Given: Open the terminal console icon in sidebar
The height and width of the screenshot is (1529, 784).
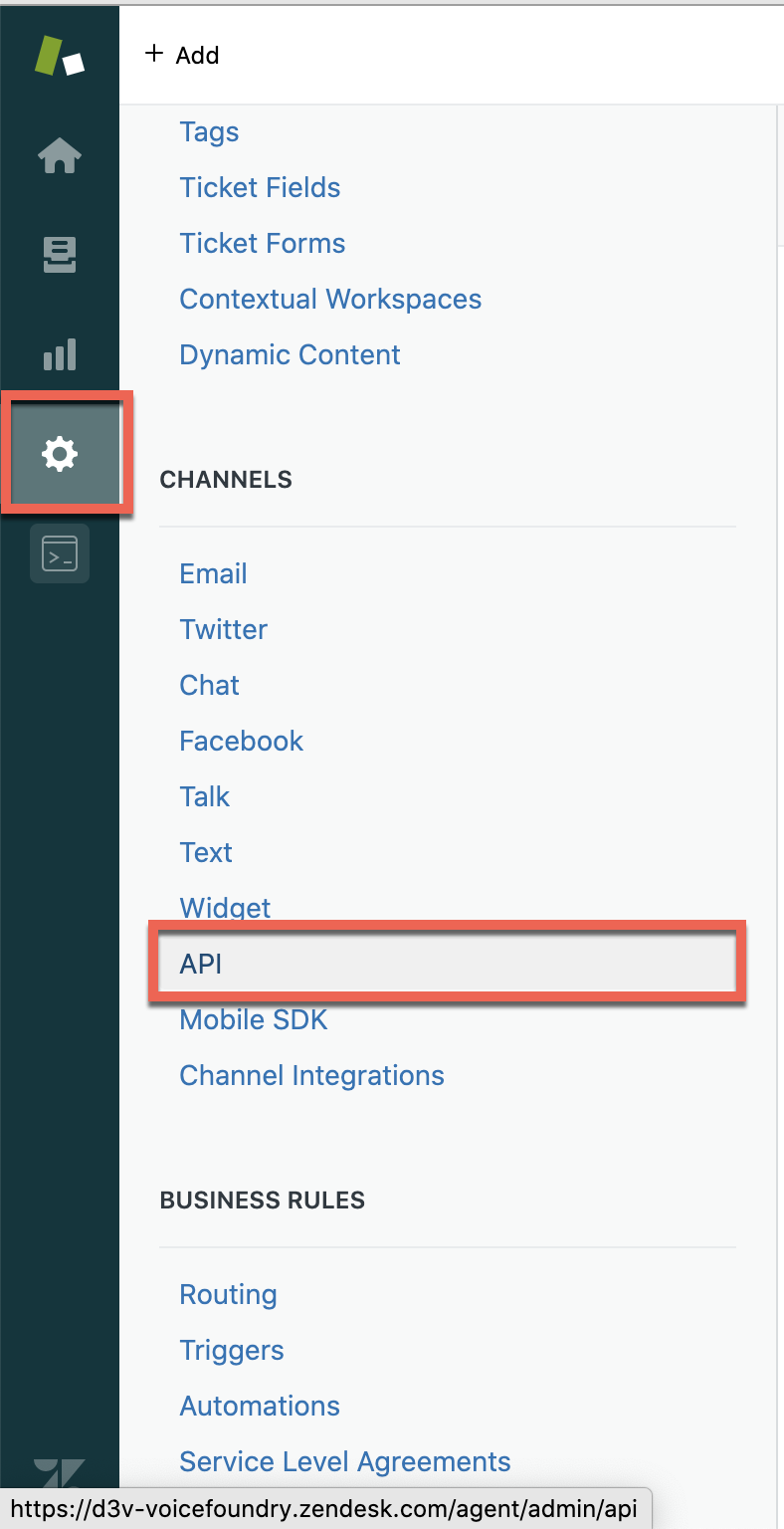Looking at the screenshot, I should [x=60, y=553].
